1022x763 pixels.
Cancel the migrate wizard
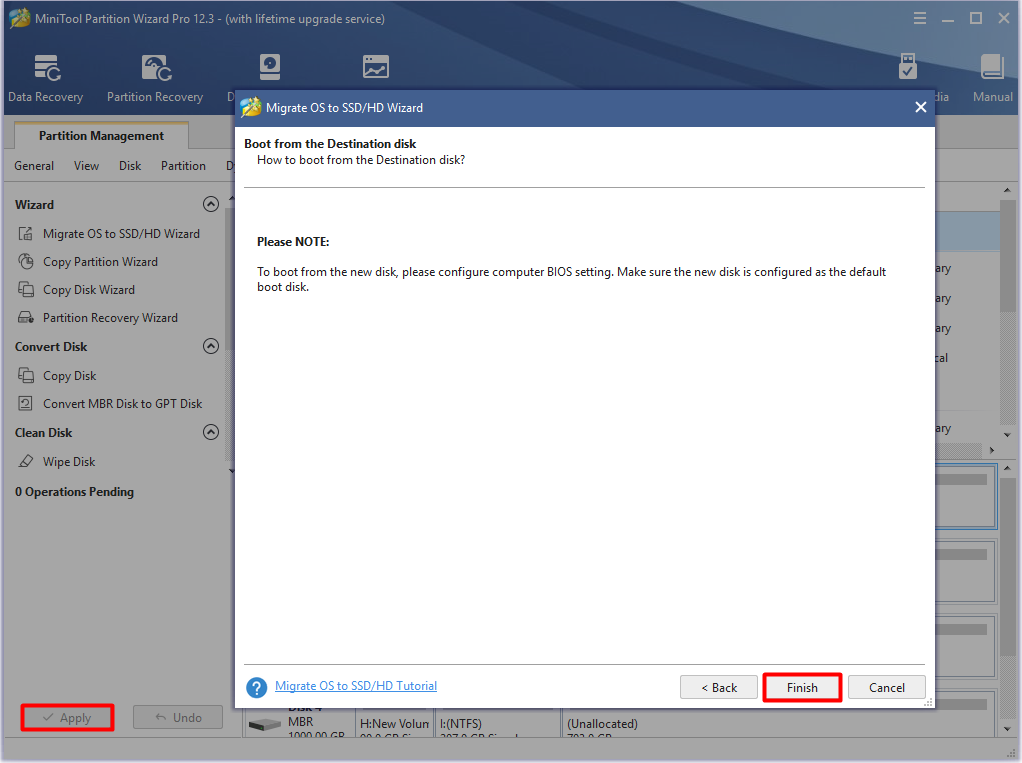[x=886, y=687]
